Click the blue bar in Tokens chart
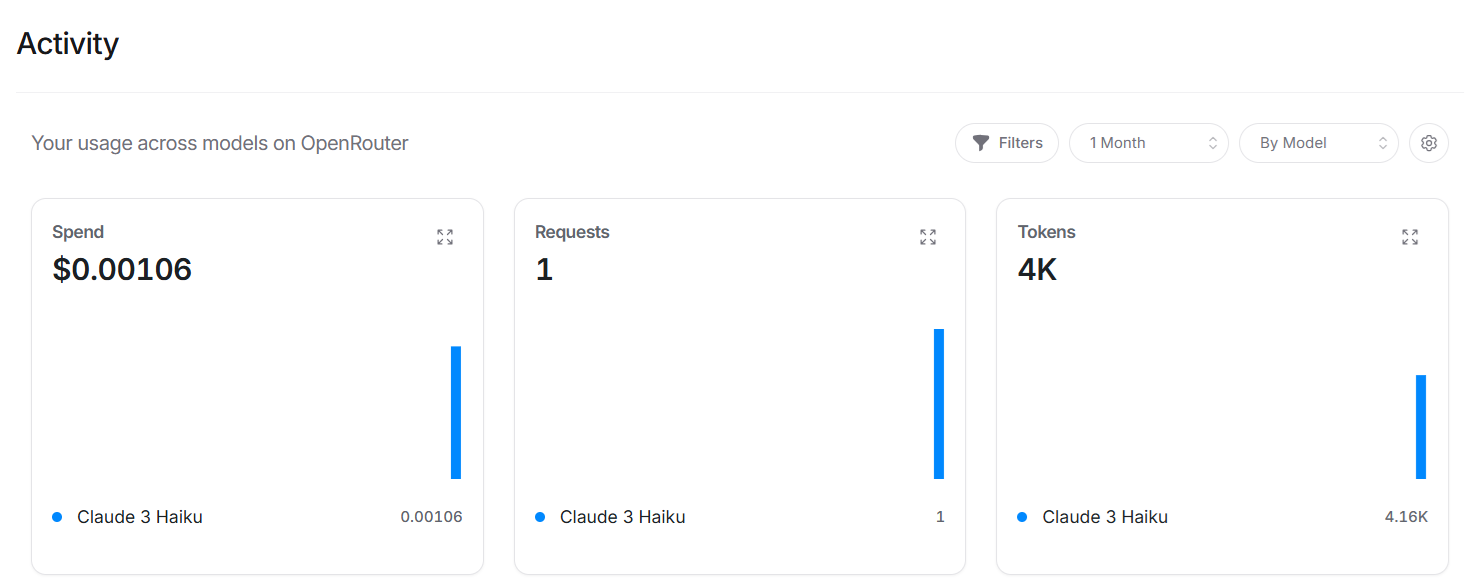 [x=1421, y=427]
